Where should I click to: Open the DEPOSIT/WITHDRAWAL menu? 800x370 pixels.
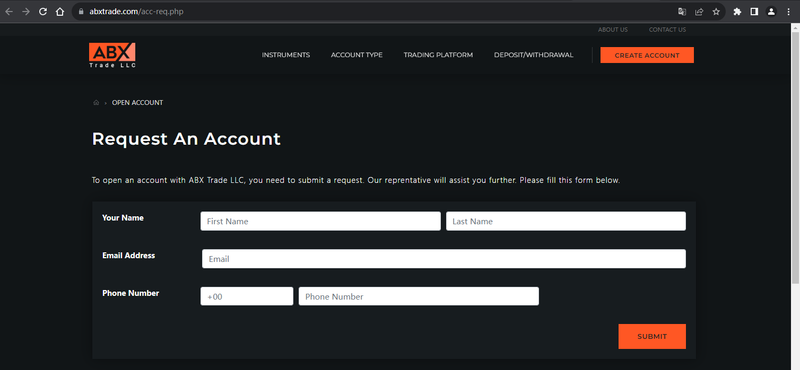point(534,55)
